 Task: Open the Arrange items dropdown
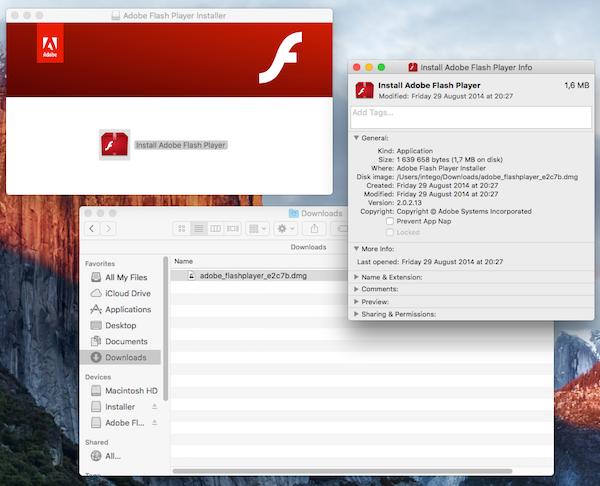257,229
